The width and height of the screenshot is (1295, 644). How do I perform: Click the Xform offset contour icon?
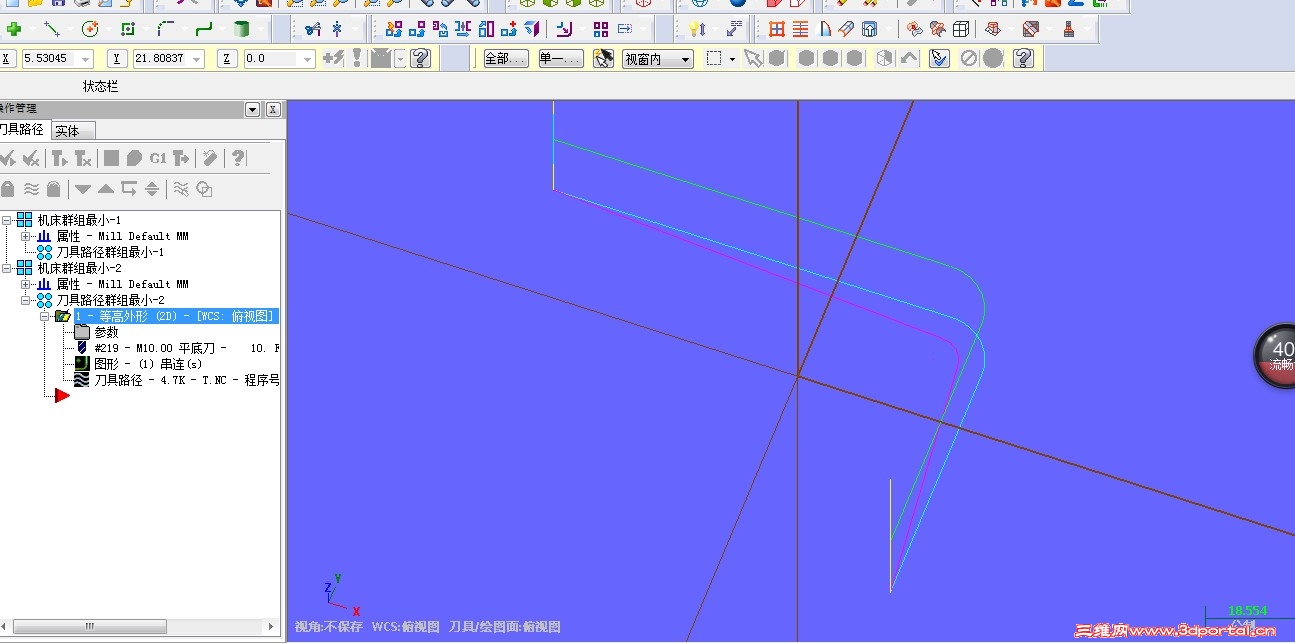(565, 29)
